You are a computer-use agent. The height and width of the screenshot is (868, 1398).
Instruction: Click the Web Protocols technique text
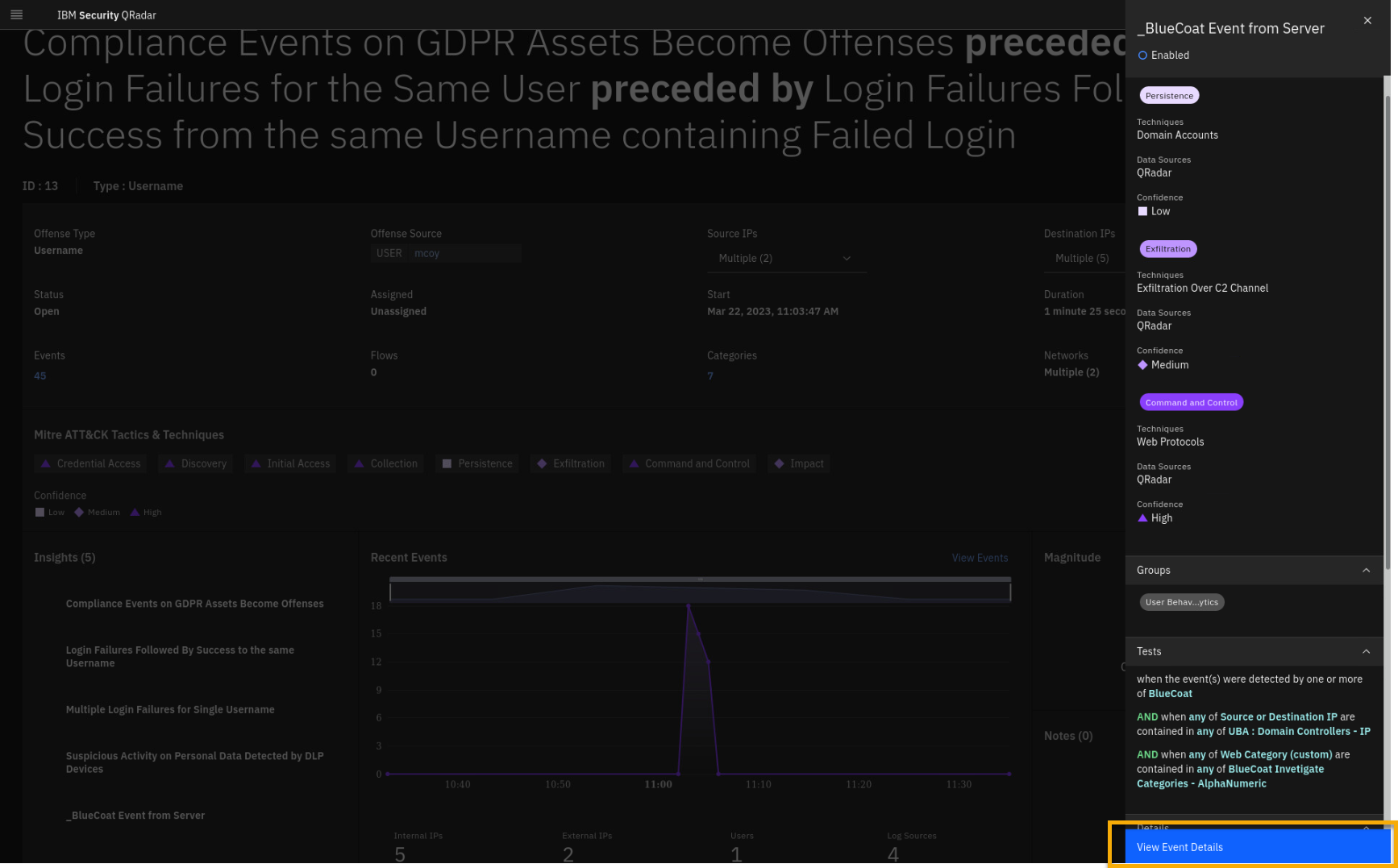[x=1170, y=442]
